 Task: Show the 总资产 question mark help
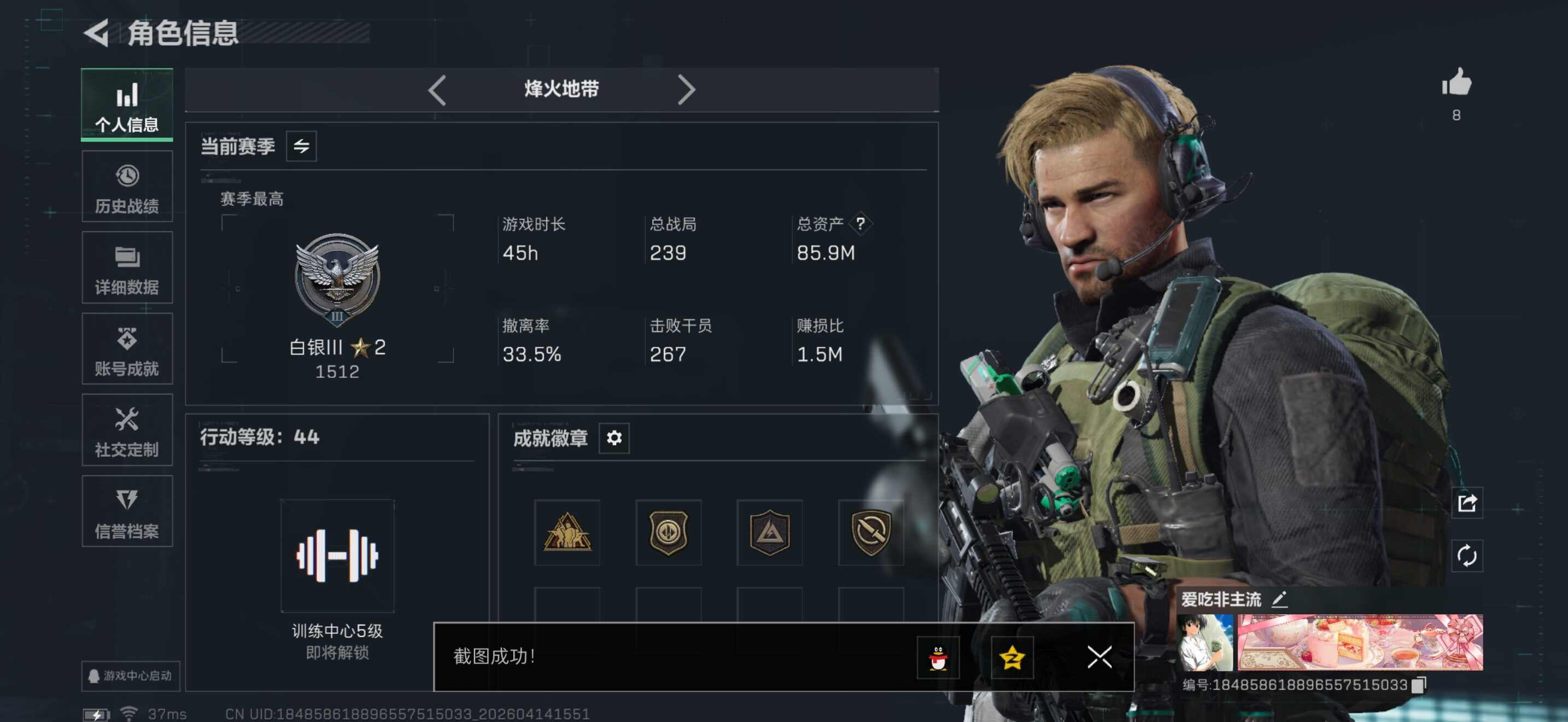coord(860,223)
